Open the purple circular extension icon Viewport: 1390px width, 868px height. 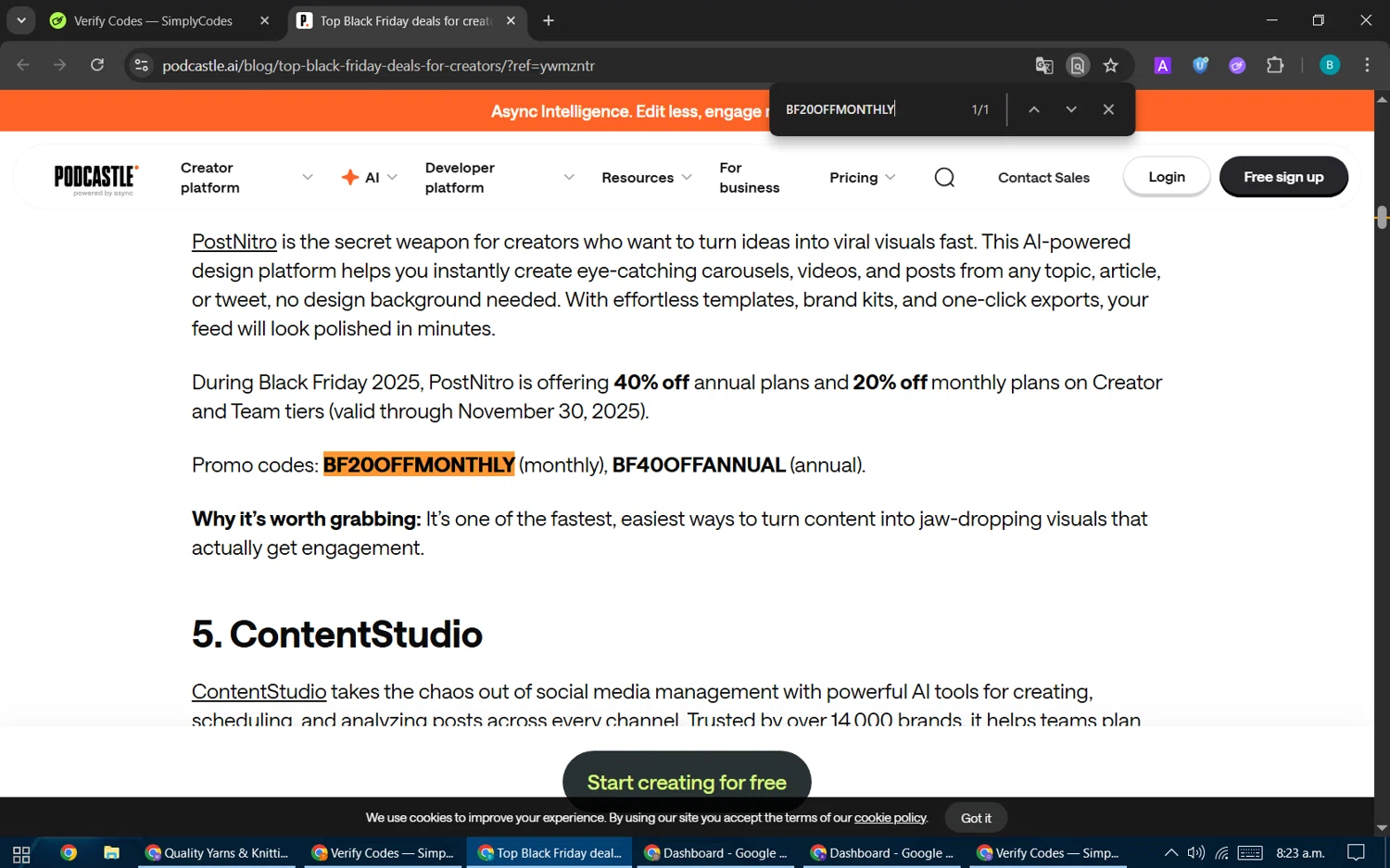pyautogui.click(x=1237, y=65)
